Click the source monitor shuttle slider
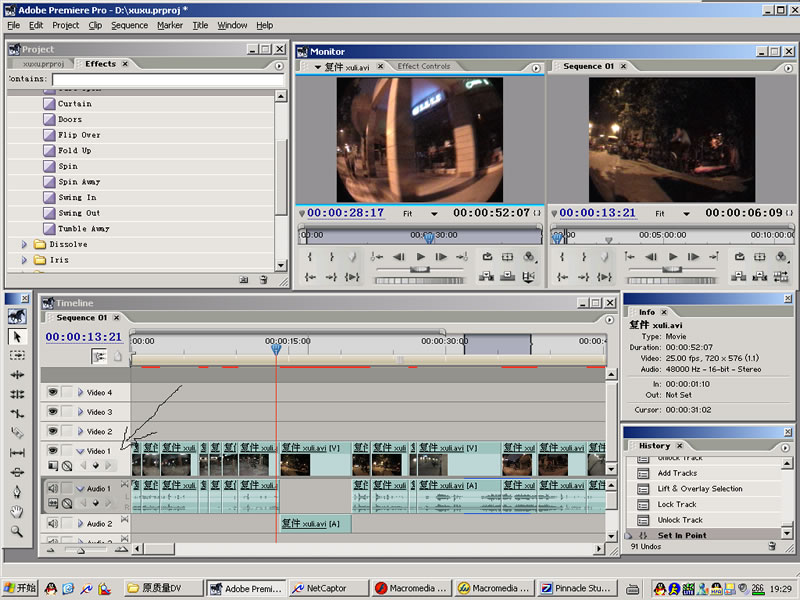 tap(419, 269)
